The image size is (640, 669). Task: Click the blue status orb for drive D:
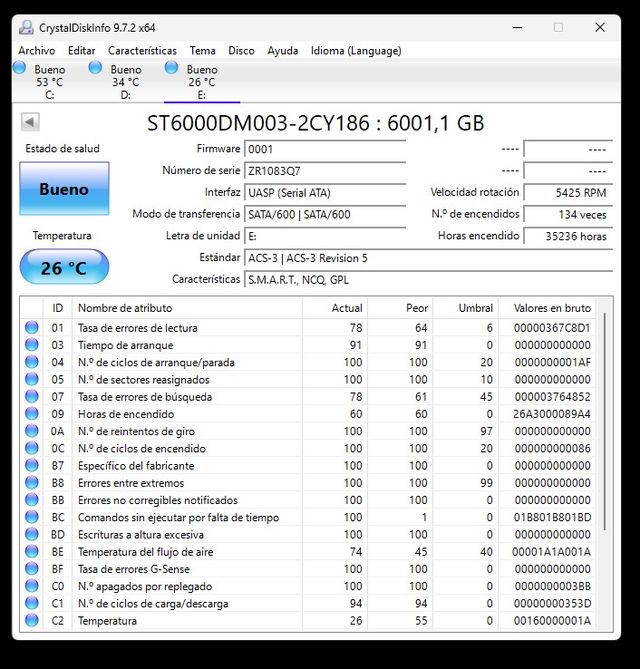pyautogui.click(x=95, y=67)
